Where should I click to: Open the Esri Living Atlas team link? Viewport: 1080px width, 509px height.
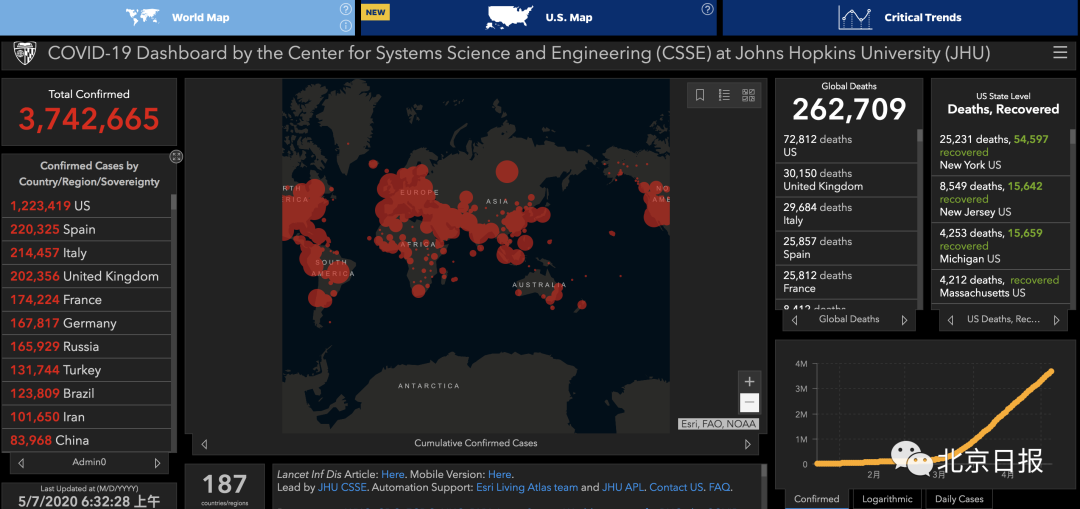pos(524,488)
